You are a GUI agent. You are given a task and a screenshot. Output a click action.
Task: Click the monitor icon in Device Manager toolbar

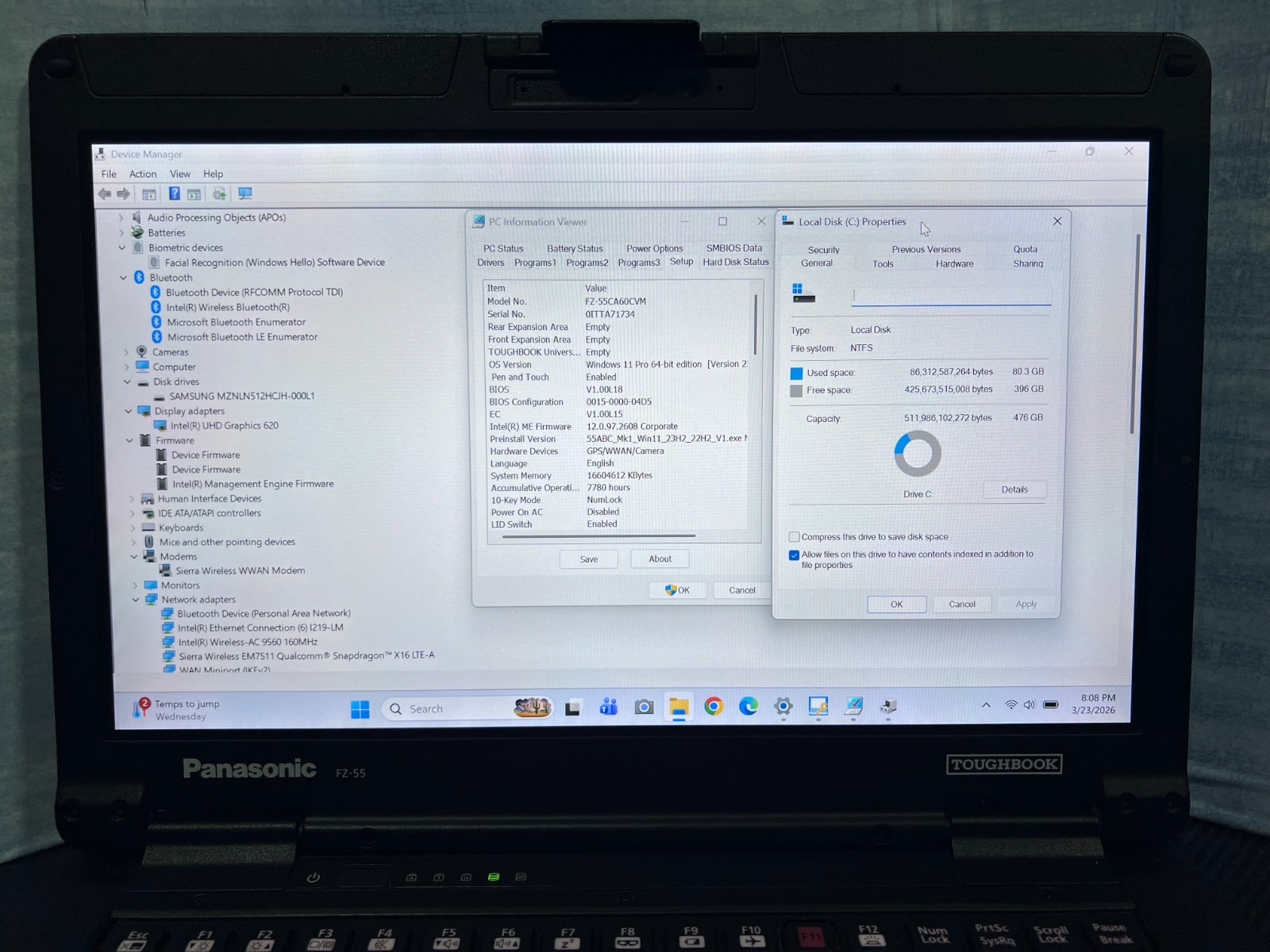[245, 194]
